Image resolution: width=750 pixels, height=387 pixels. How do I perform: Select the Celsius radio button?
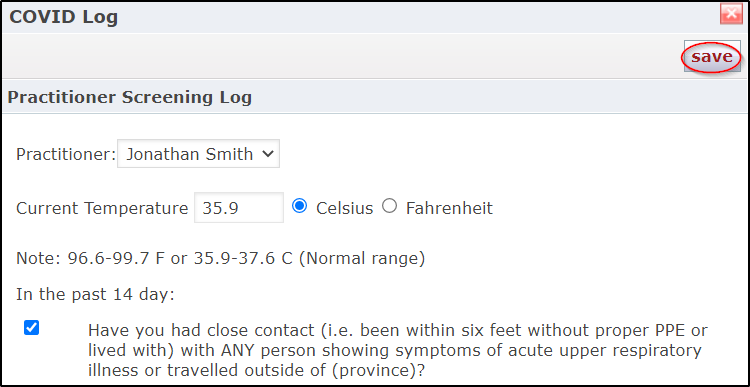click(299, 207)
